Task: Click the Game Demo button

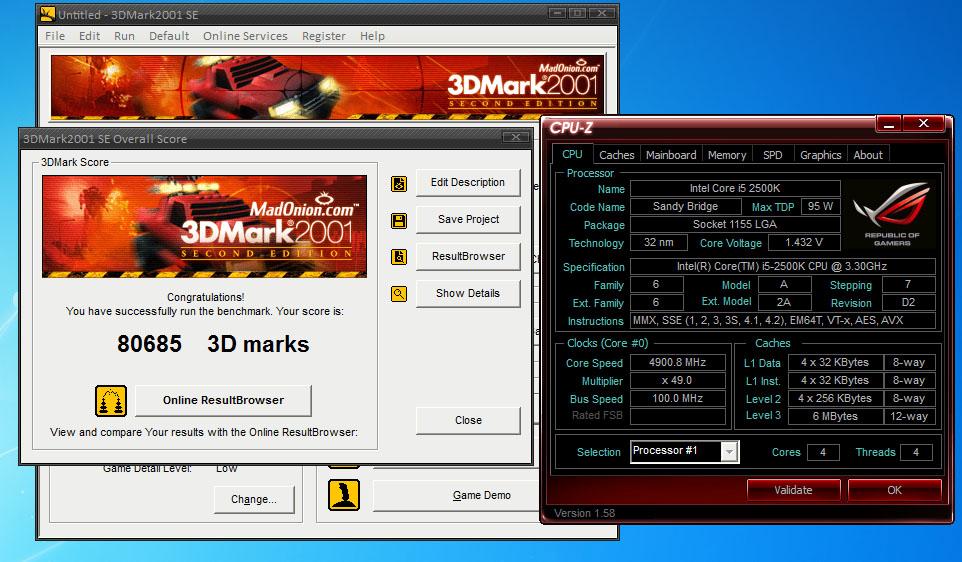Action: 456,495
